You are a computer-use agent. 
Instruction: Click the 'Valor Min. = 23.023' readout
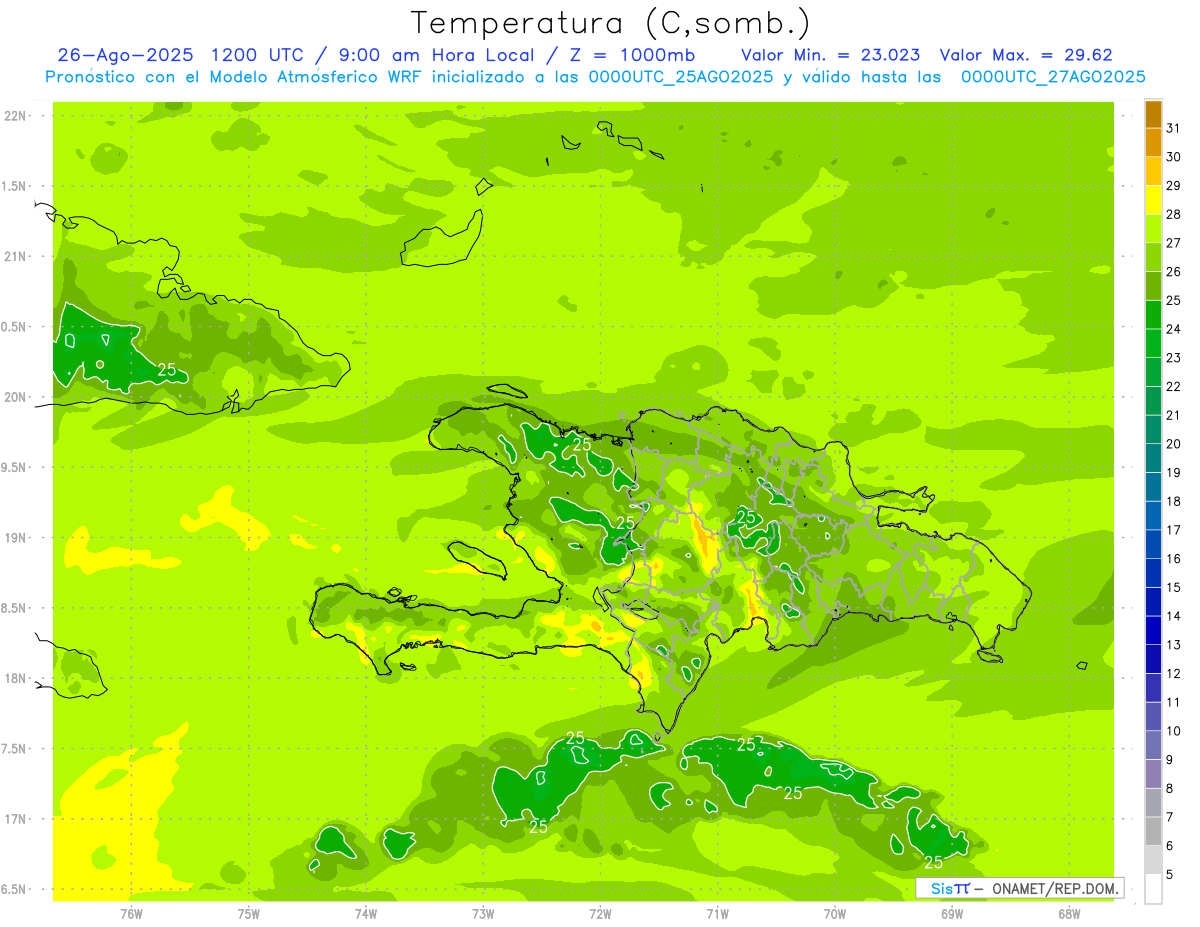coord(831,55)
